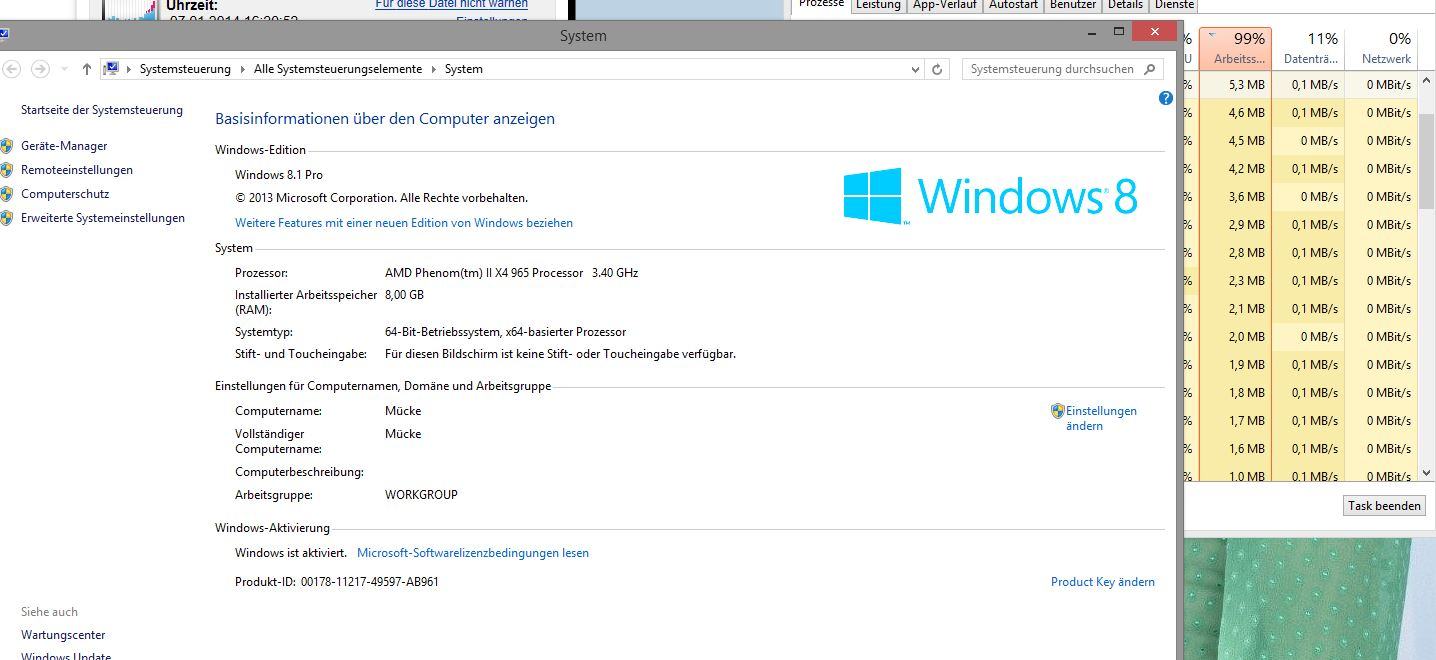This screenshot has height=660, width=1436.
Task: Open Windows Update link
Action: pyautogui.click(x=66, y=655)
